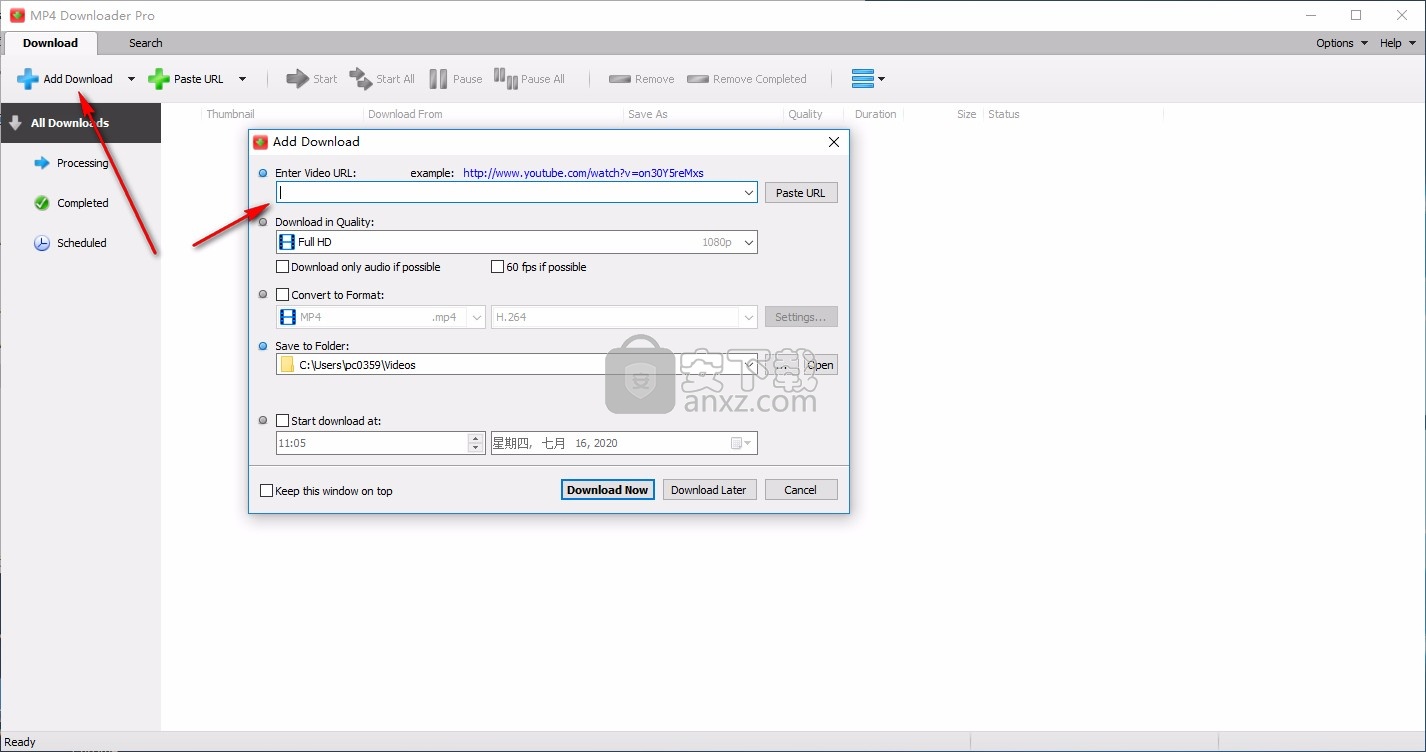Click the Quality column header
The height and width of the screenshot is (752, 1426).
pyautogui.click(x=805, y=114)
